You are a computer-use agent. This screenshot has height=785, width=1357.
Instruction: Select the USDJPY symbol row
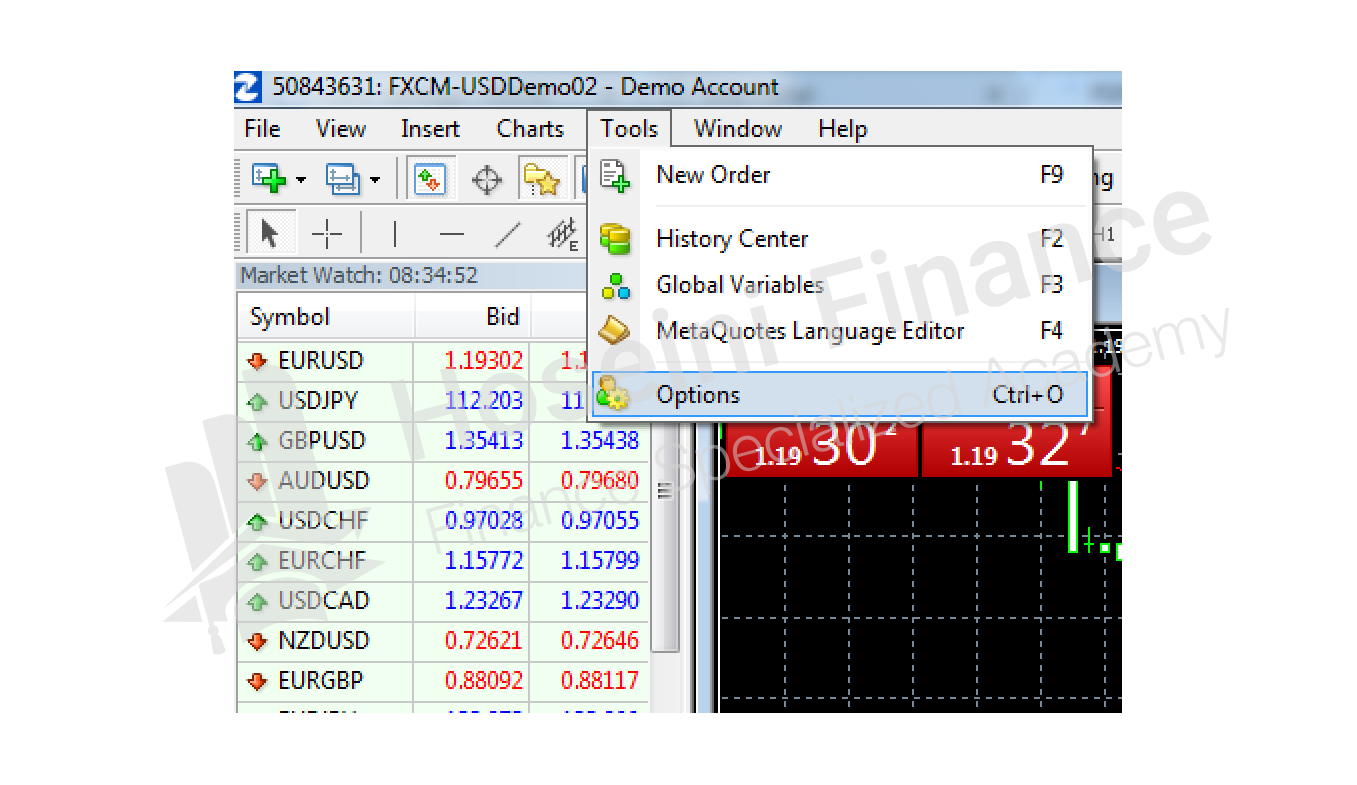(x=443, y=401)
